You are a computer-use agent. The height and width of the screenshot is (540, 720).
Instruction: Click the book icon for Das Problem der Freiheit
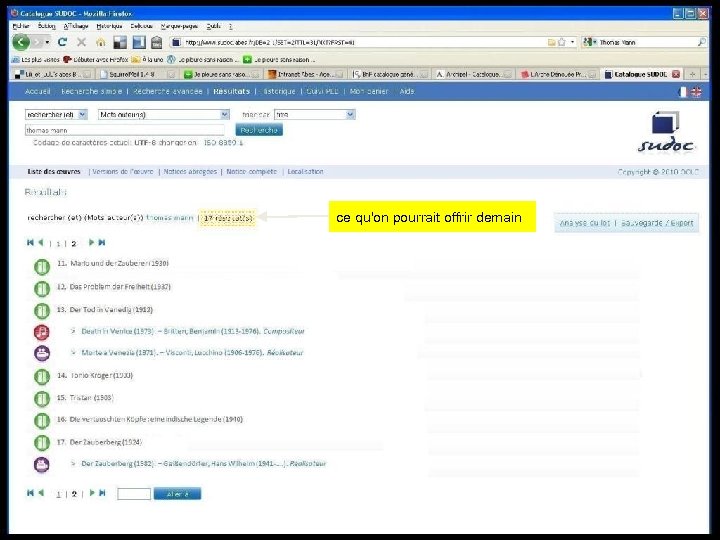coord(42,289)
